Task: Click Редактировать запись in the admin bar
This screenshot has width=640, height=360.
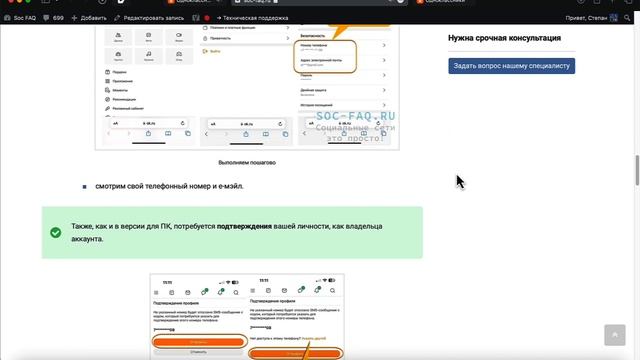Action: pos(149,18)
